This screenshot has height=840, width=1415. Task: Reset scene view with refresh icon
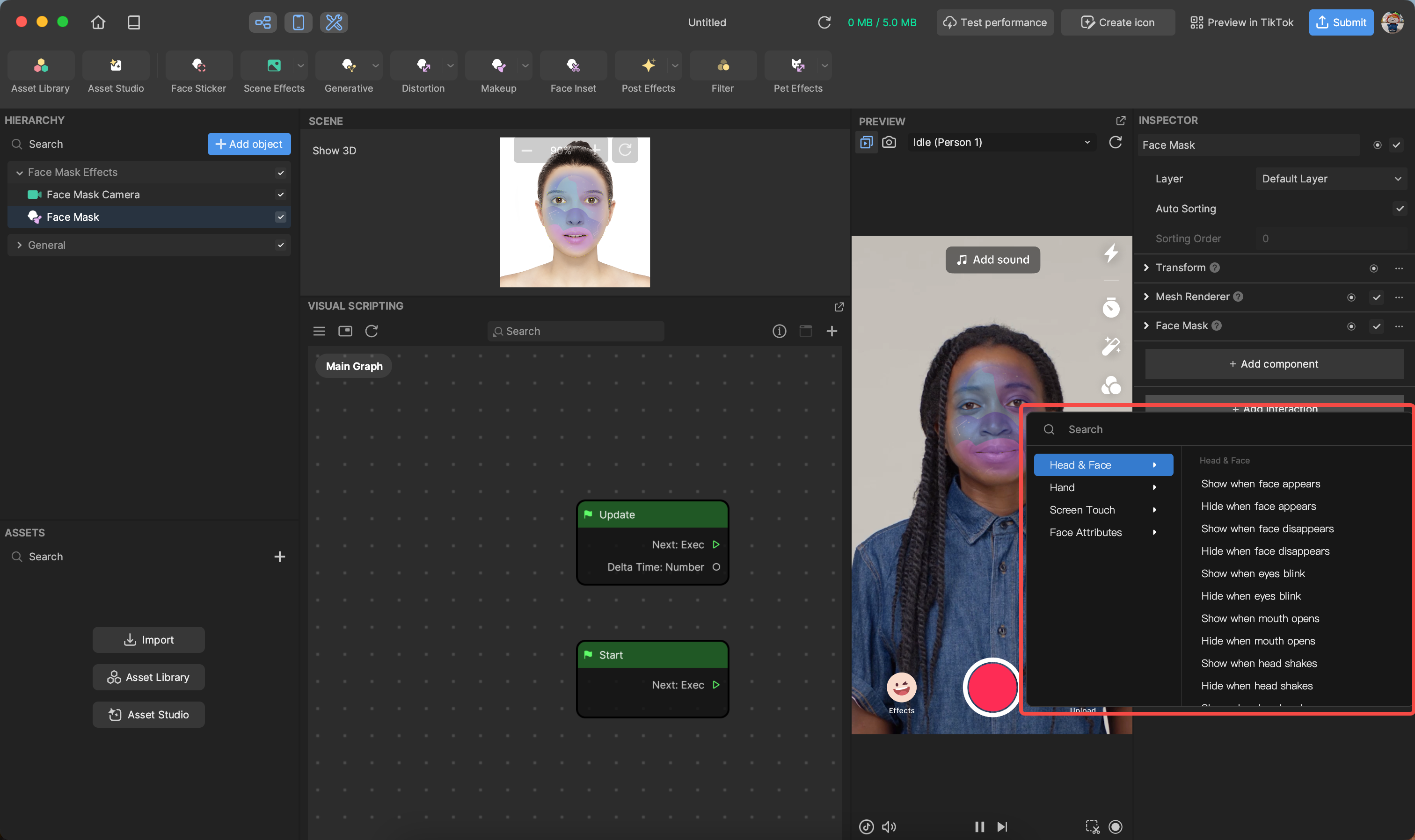coord(625,150)
